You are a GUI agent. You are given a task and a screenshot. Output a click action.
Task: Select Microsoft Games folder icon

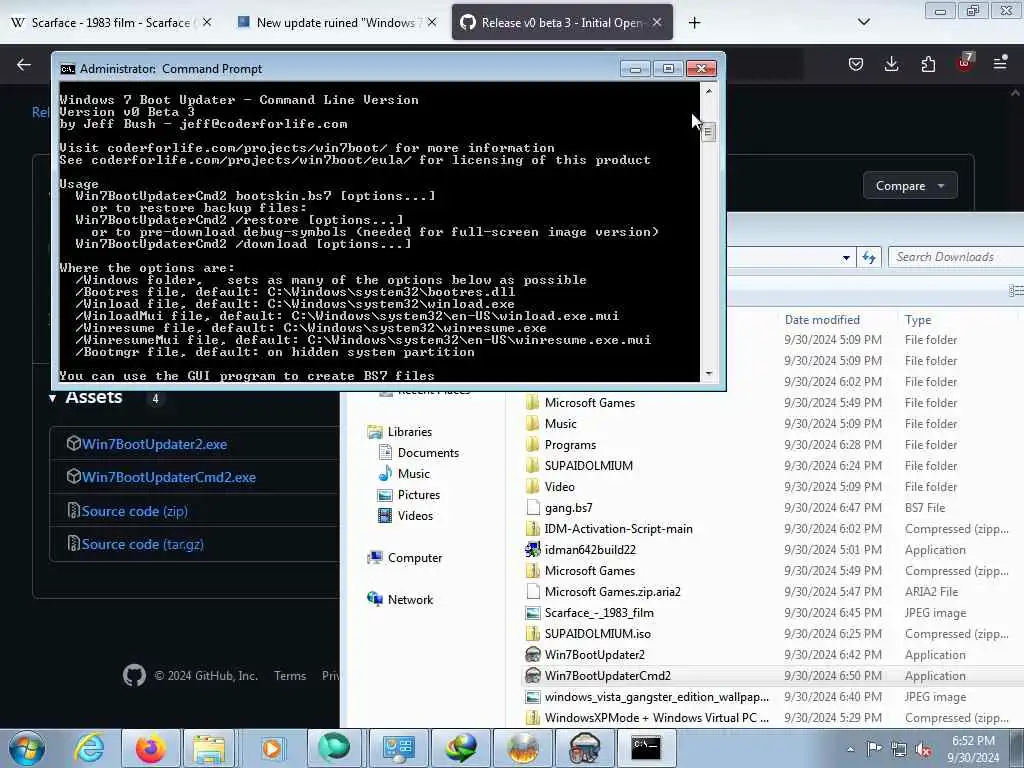pos(533,402)
